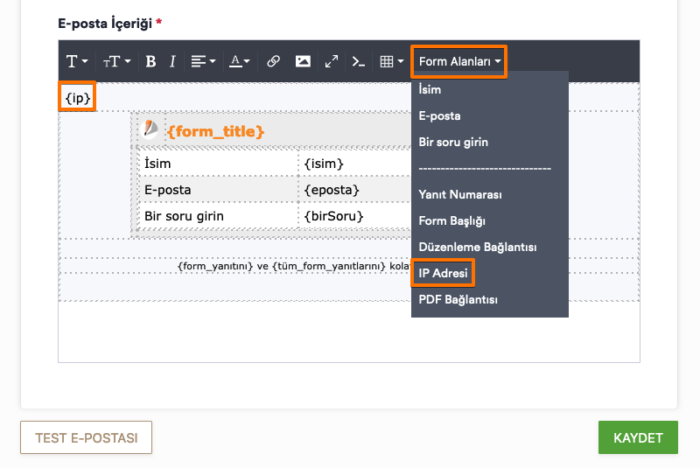Open the paragraph format T dropdown
The image size is (700, 468).
click(x=77, y=61)
